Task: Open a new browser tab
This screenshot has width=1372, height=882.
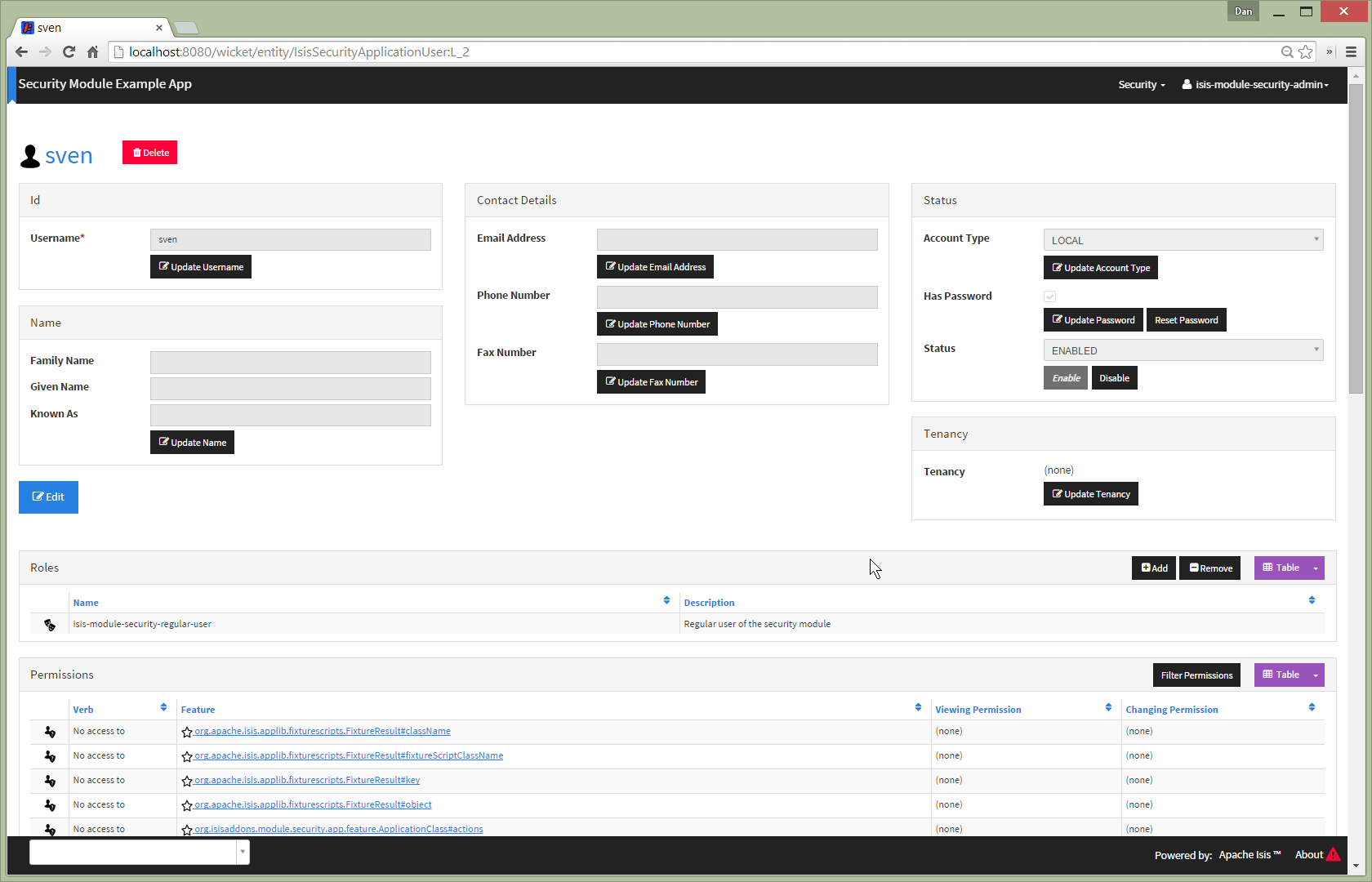Action: click(186, 29)
